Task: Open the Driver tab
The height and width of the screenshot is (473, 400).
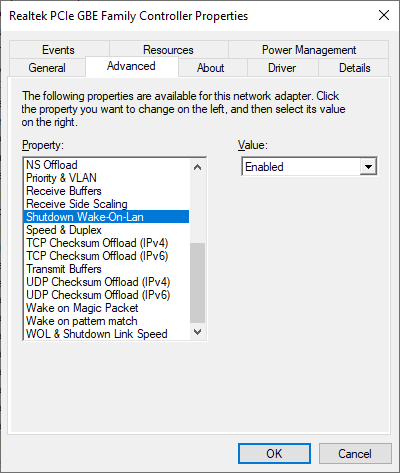Action: [282, 68]
